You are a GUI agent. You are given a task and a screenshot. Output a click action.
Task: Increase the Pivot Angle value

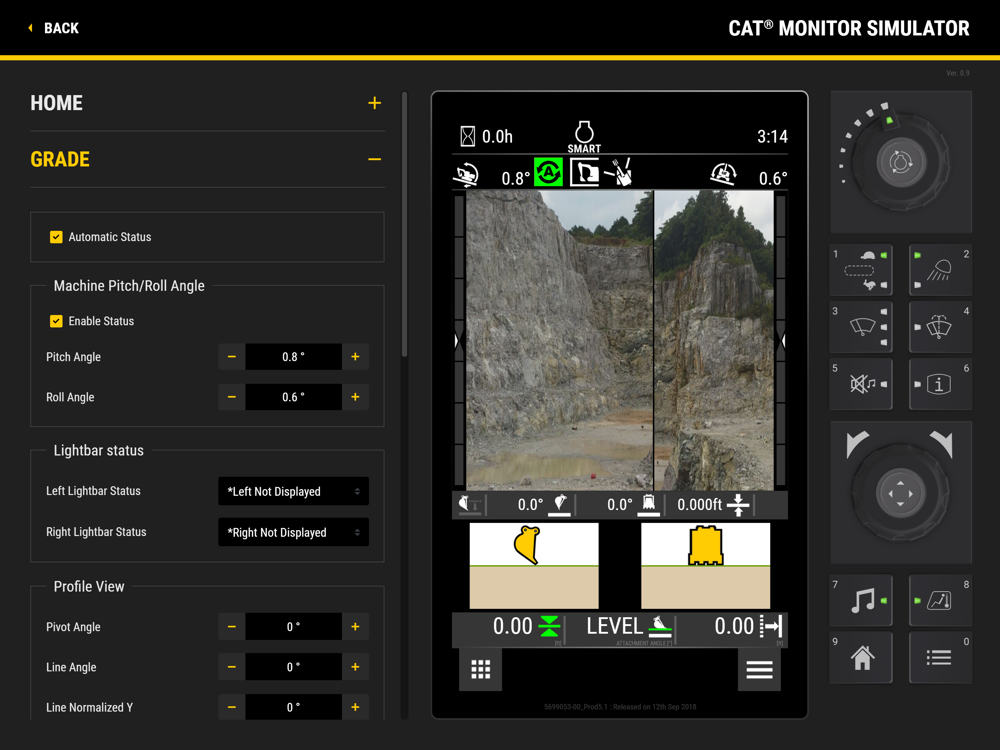pos(355,626)
